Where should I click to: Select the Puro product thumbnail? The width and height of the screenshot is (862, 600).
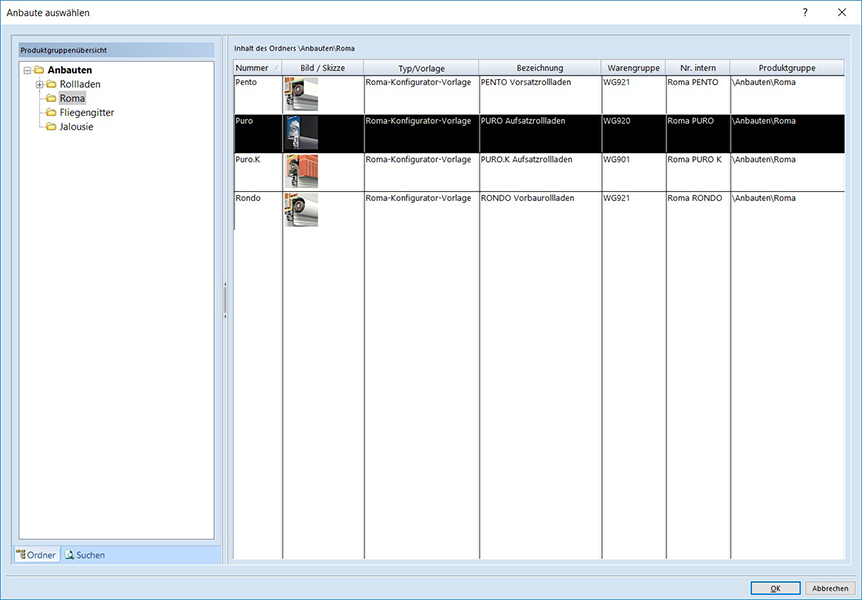click(301, 133)
